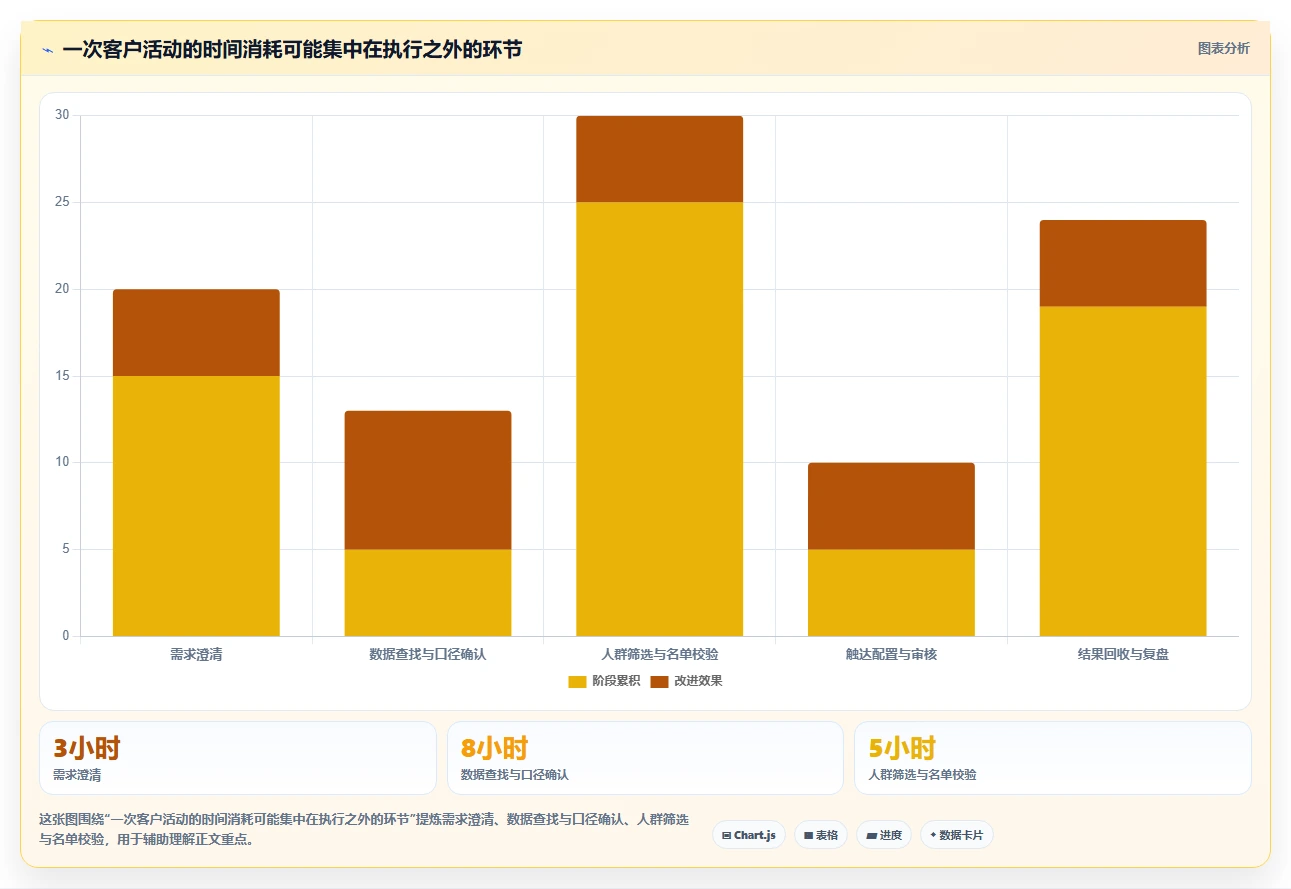Select the 数据卡片 tag chip
The image size is (1291, 889).
[x=957, y=835]
